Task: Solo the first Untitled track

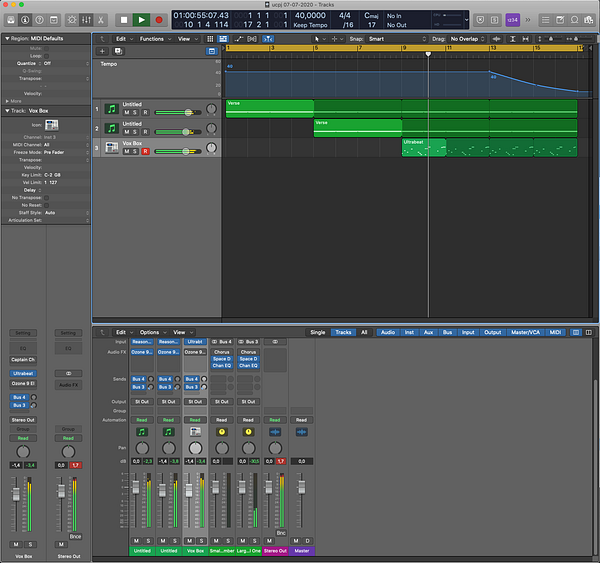Action: coord(135,113)
